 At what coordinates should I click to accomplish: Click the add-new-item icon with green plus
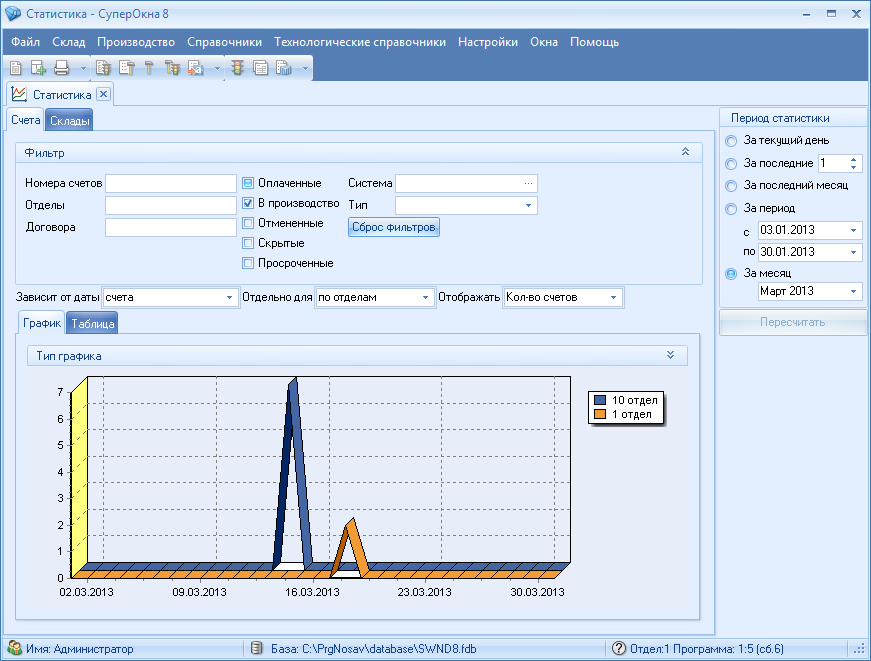(38, 68)
